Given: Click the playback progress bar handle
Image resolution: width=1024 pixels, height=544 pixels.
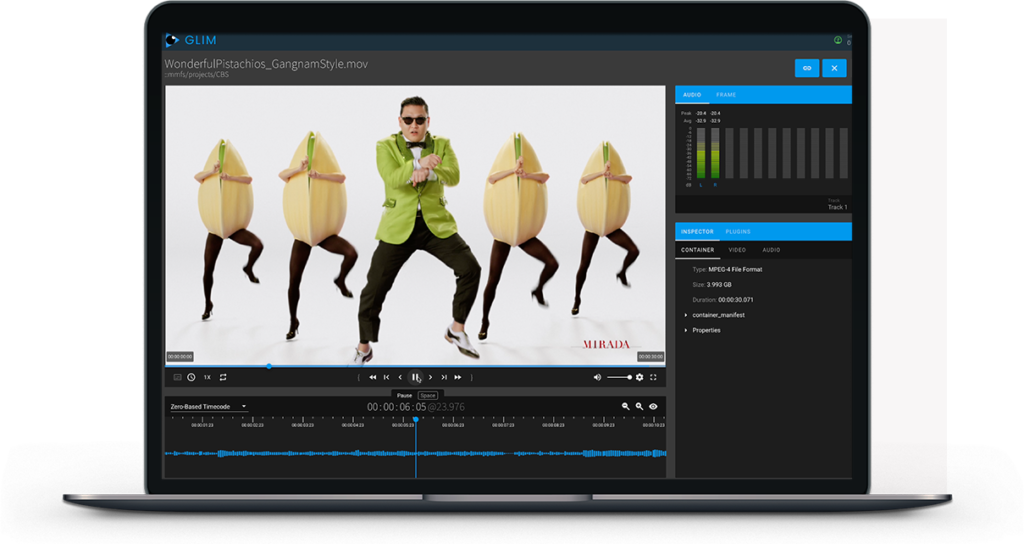Looking at the screenshot, I should tap(269, 366).
